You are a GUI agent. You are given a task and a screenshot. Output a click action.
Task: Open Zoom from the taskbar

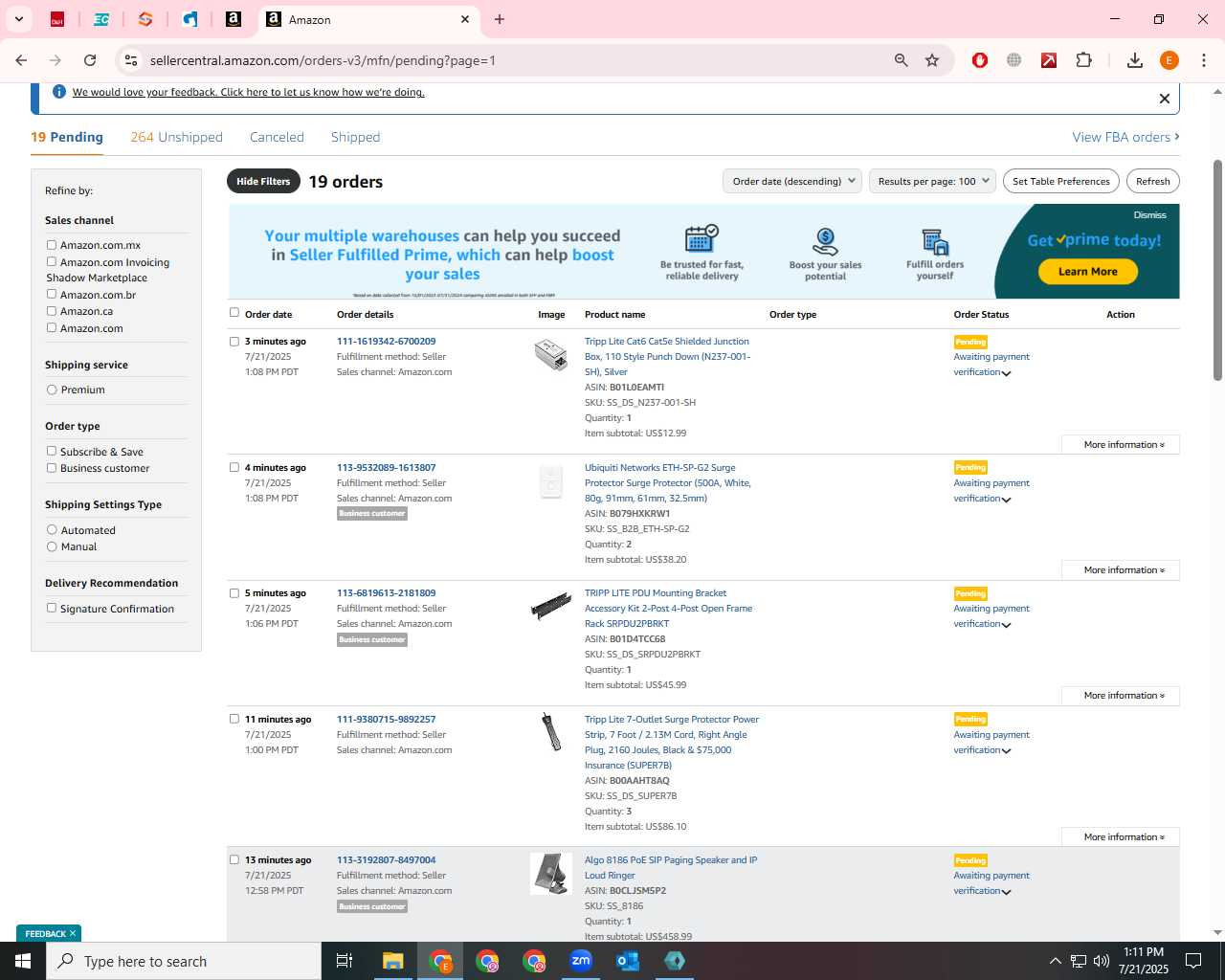[581, 961]
